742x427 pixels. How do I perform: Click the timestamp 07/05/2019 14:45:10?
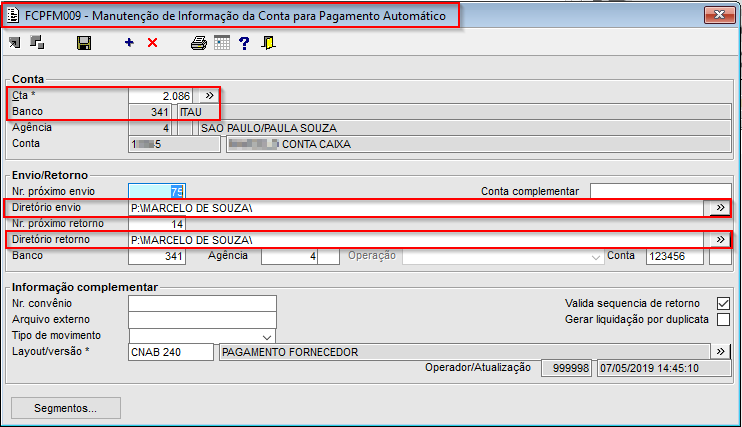[x=664, y=368]
